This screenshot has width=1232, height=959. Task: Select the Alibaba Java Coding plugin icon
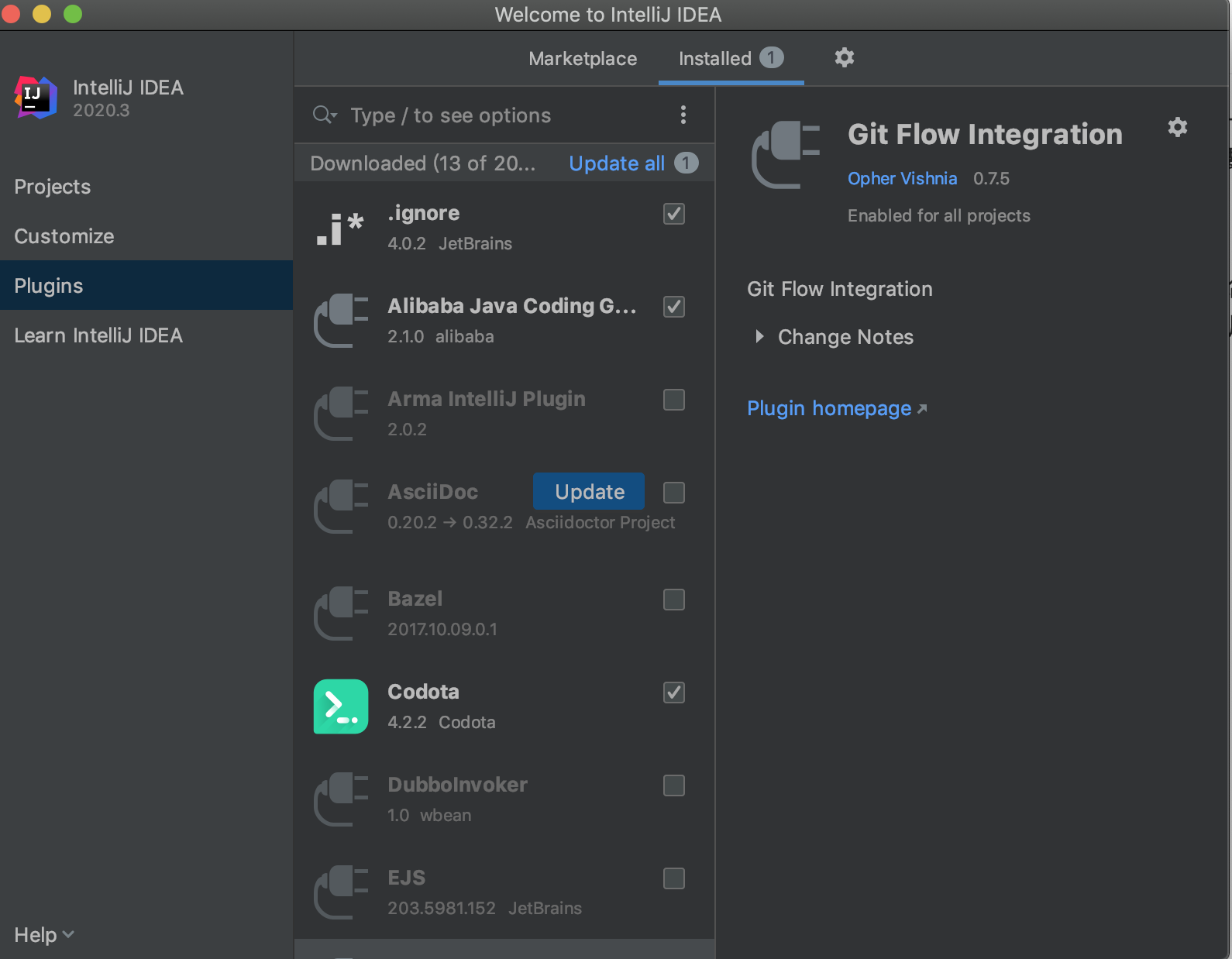point(341,321)
